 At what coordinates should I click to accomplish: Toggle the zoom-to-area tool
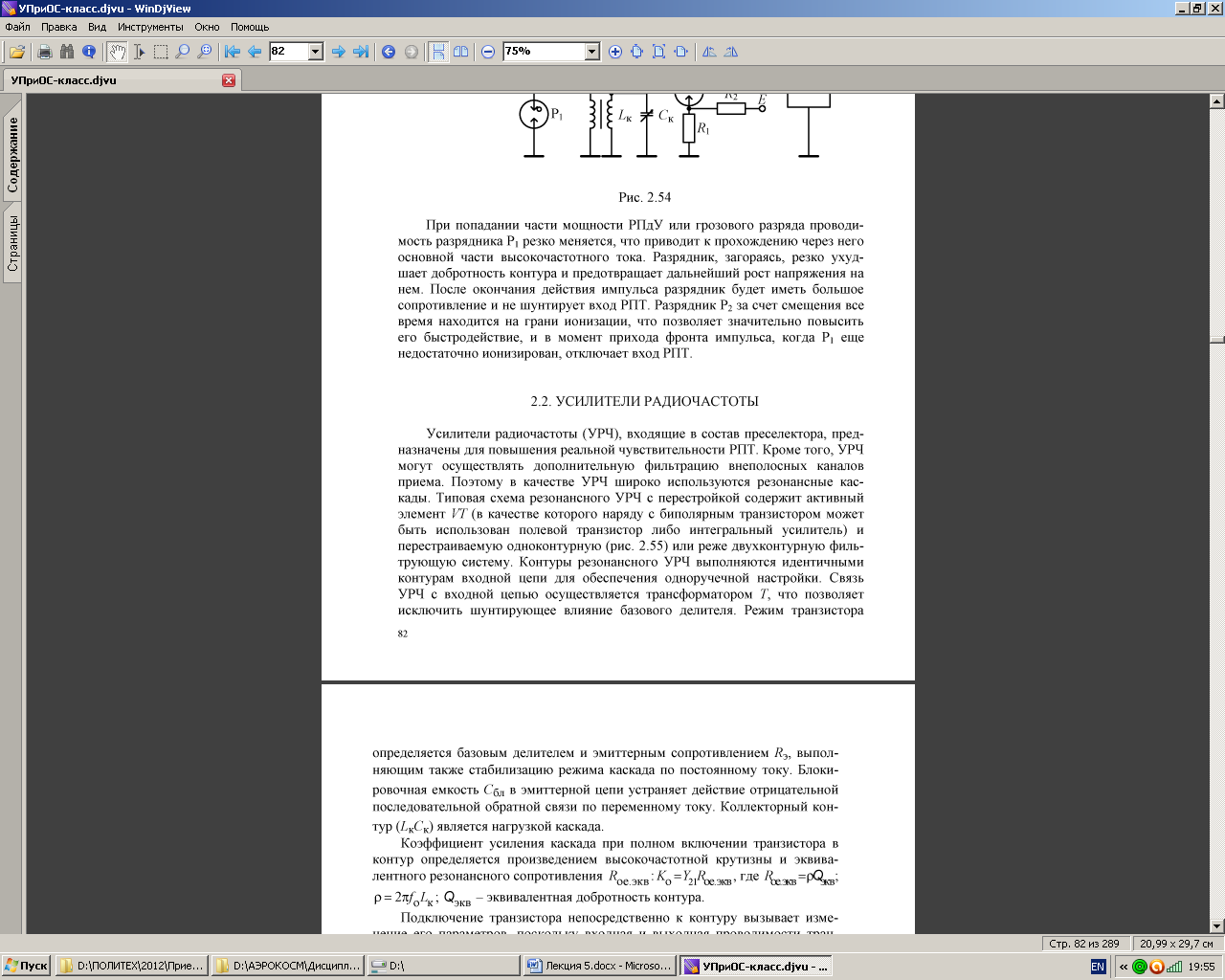pyautogui.click(x=205, y=52)
